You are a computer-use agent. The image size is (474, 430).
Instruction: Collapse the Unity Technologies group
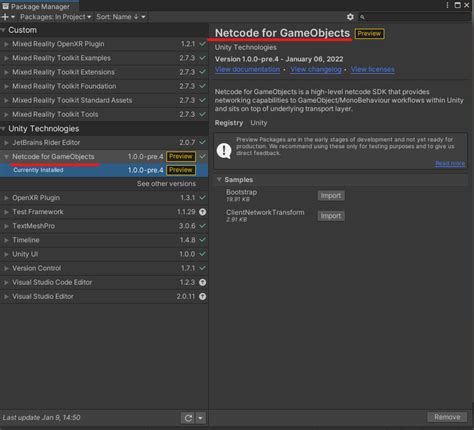3,129
